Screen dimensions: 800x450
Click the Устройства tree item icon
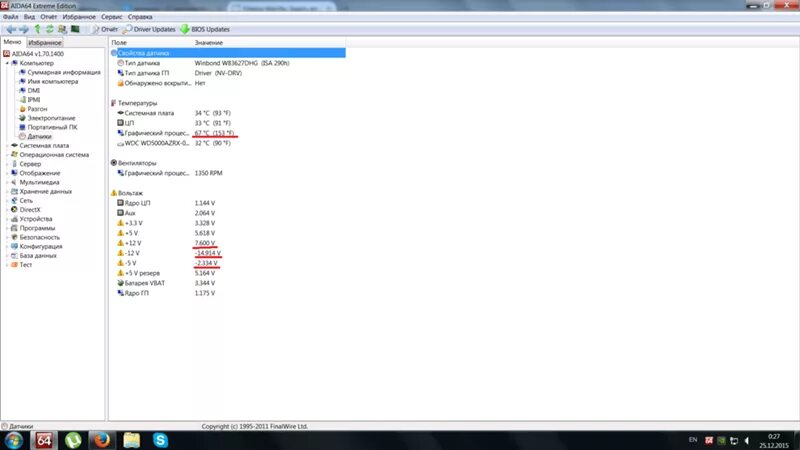[x=14, y=219]
